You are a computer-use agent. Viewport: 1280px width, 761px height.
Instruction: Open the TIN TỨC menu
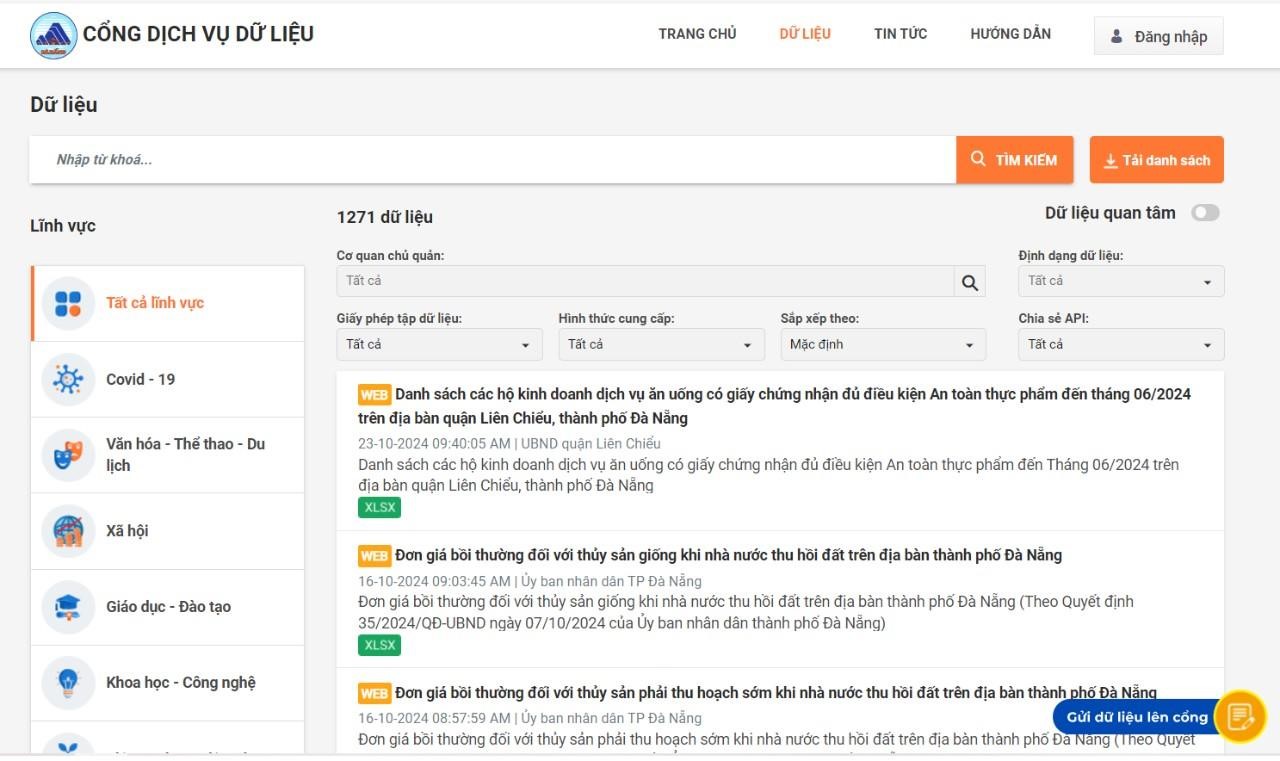[900, 34]
